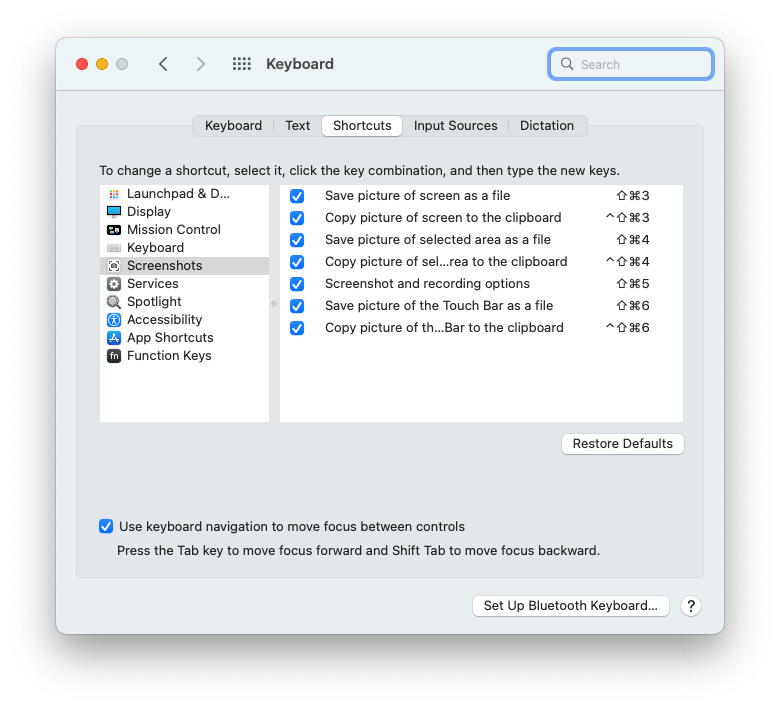The image size is (780, 708).
Task: Select the 'Save picture of screen as a file' text
Action: point(417,196)
